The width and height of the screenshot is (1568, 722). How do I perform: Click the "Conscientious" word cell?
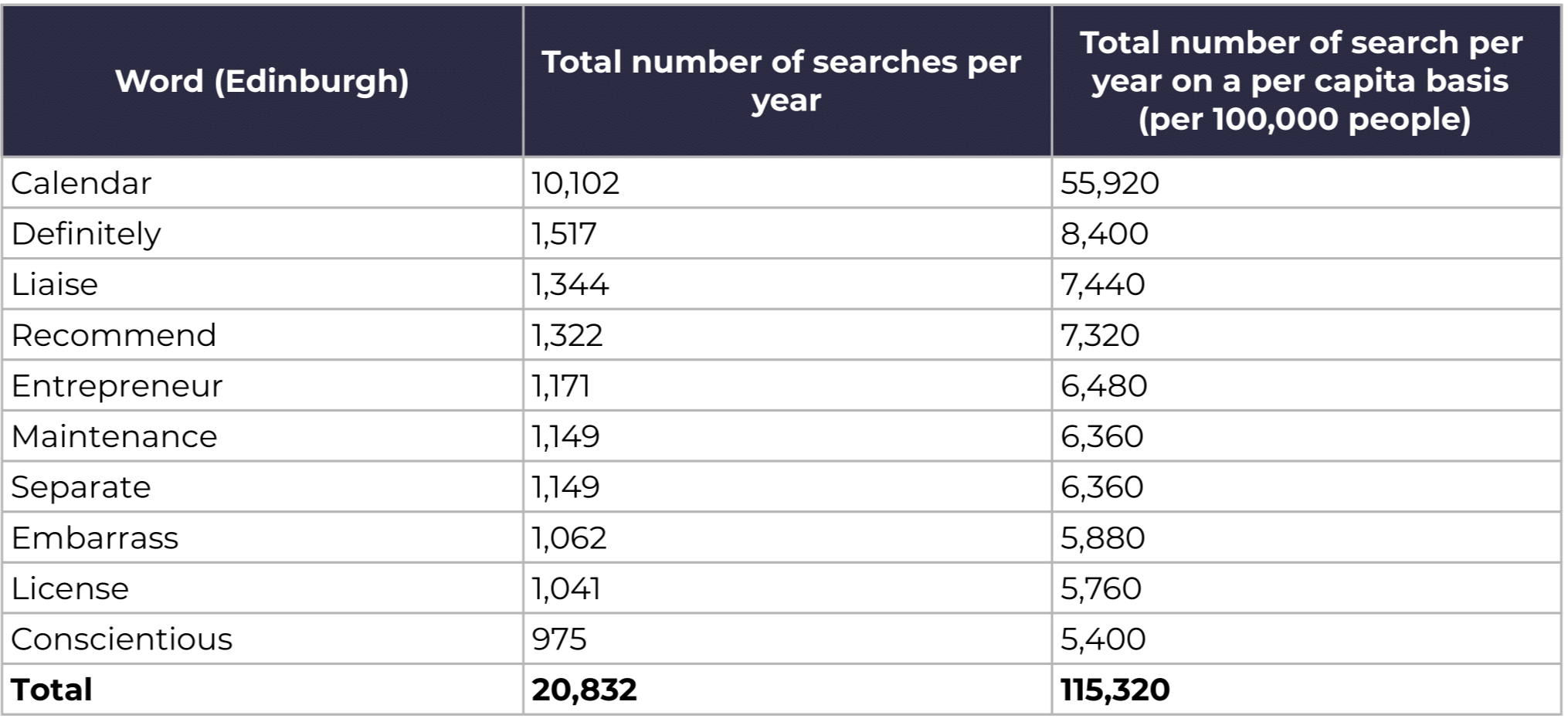[121, 639]
